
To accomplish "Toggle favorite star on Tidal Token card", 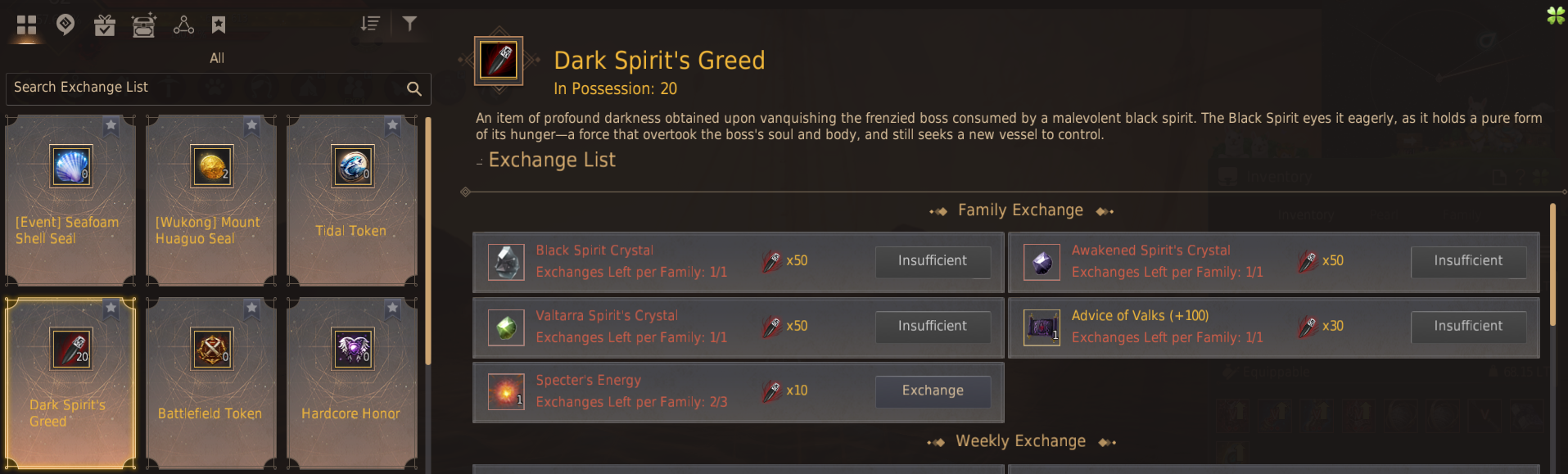I will pos(392,125).
